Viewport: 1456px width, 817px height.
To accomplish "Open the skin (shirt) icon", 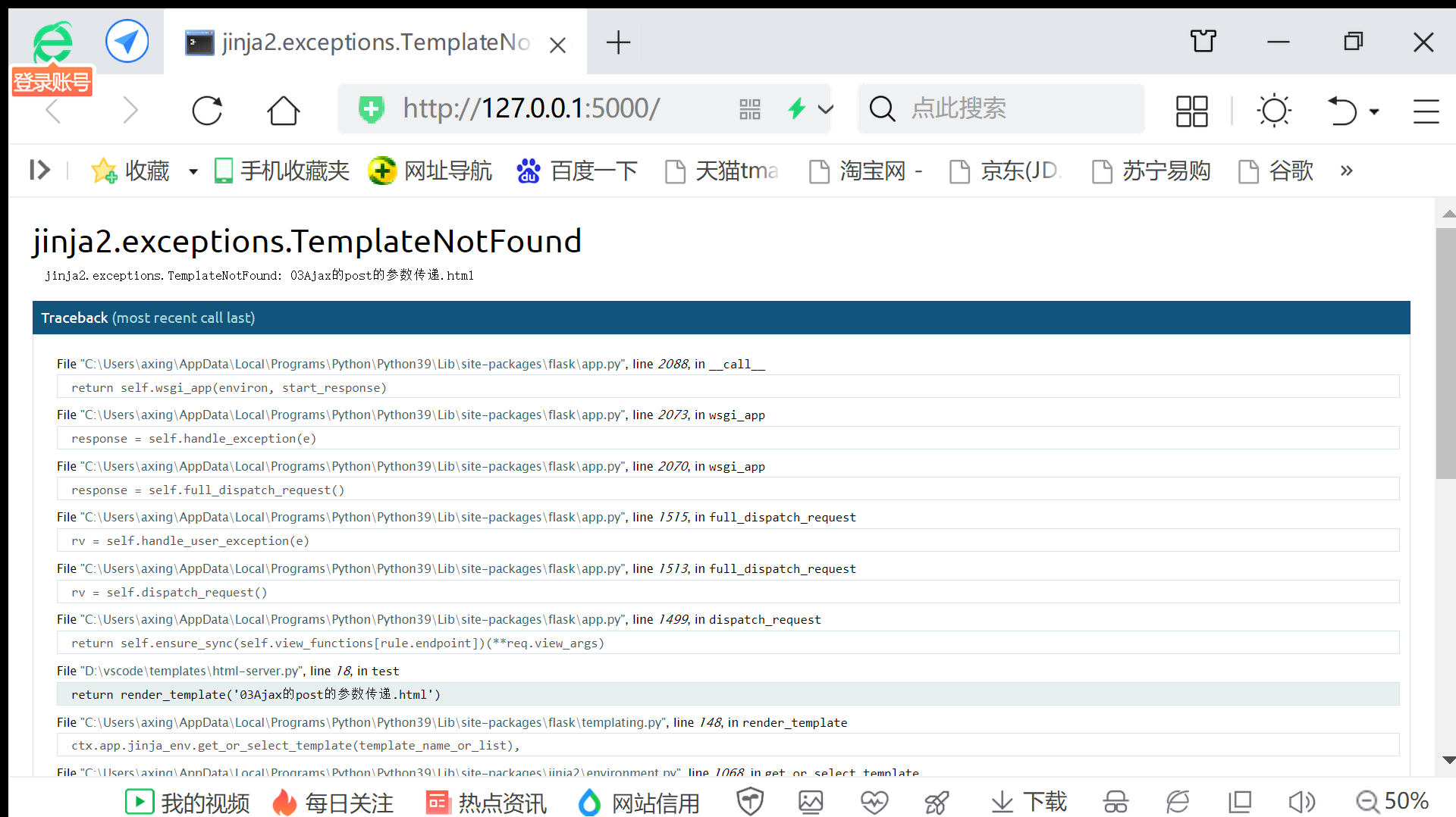I will pos(1203,41).
